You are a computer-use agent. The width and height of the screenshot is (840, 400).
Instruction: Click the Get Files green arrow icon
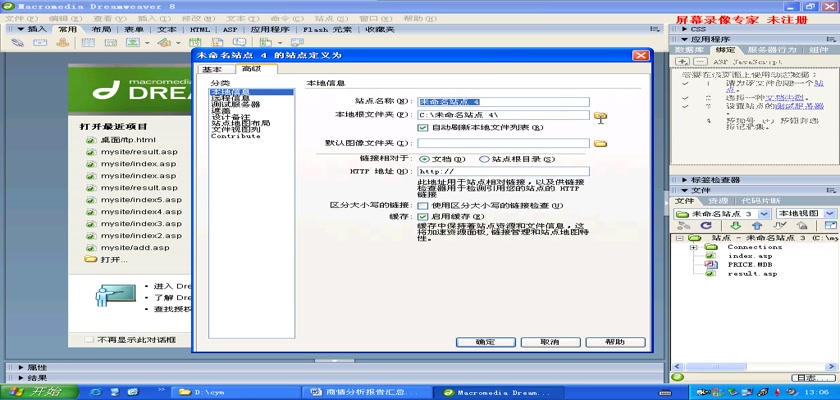click(x=736, y=226)
